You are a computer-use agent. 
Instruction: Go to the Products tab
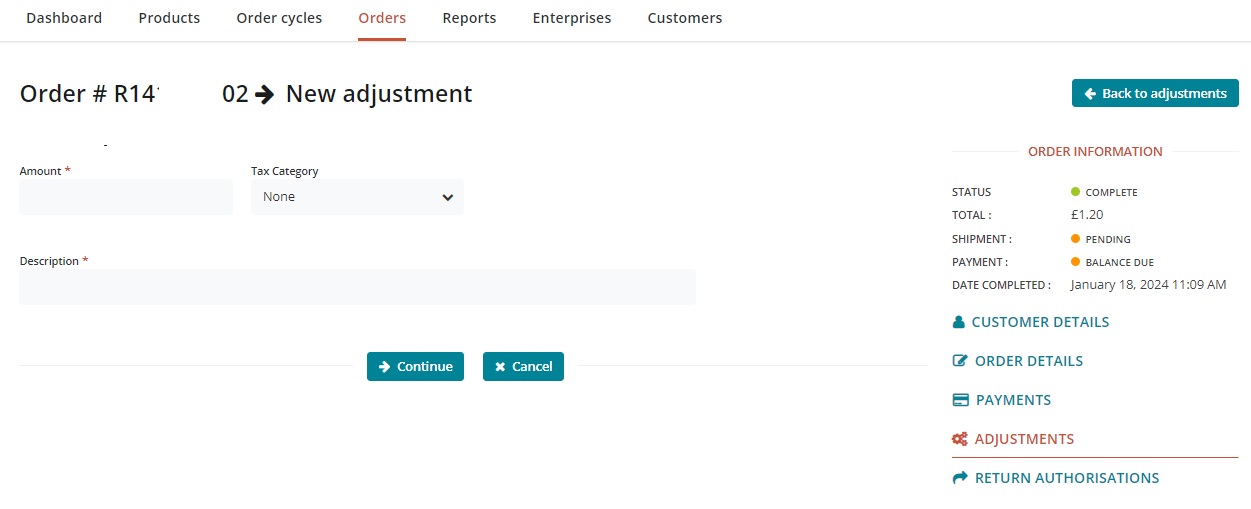[169, 18]
